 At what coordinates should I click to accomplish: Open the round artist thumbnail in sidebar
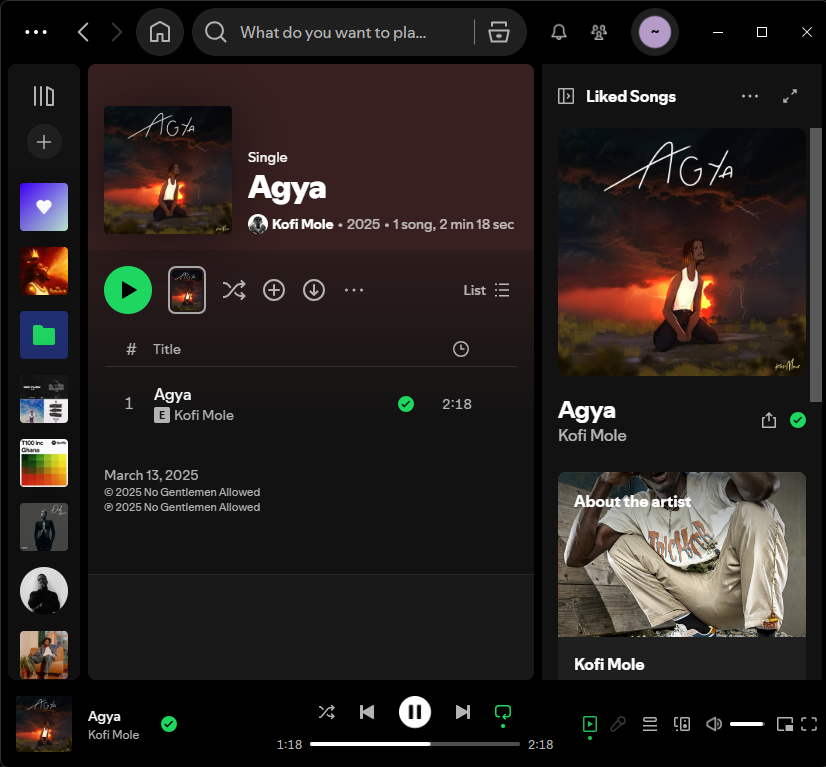point(44,591)
